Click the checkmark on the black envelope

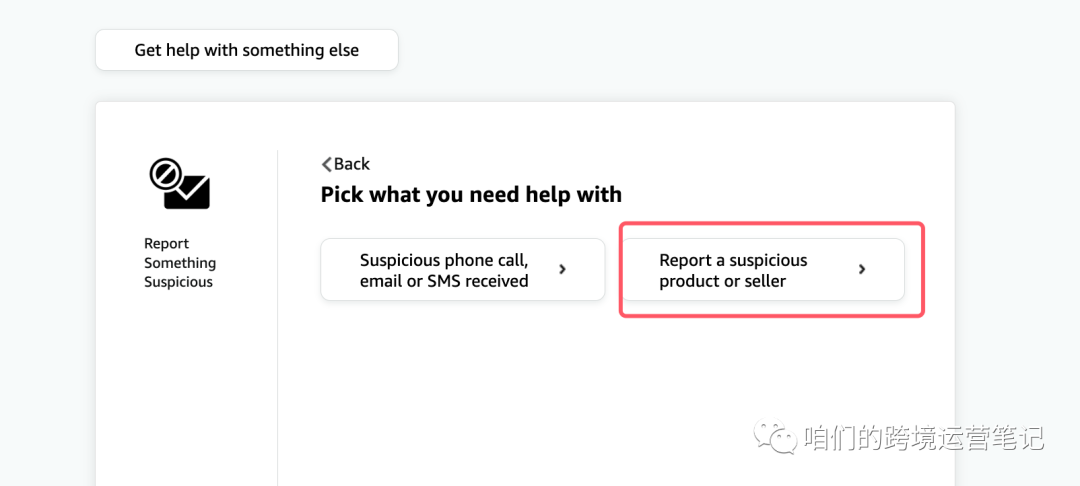[x=196, y=187]
